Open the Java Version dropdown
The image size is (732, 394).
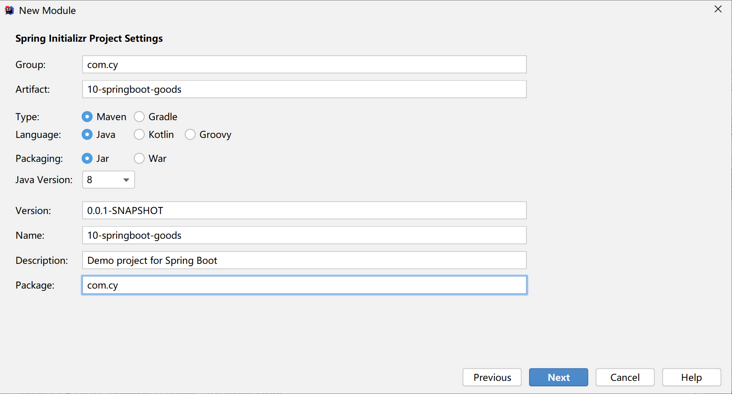pyautogui.click(x=108, y=180)
